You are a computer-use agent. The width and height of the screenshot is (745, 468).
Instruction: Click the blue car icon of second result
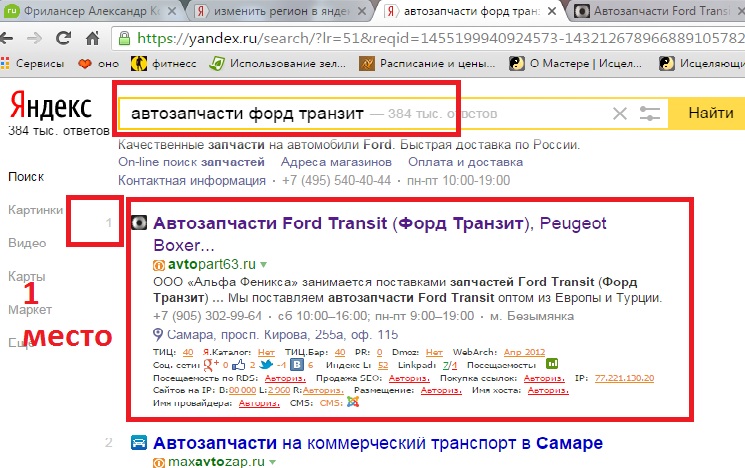(139, 443)
